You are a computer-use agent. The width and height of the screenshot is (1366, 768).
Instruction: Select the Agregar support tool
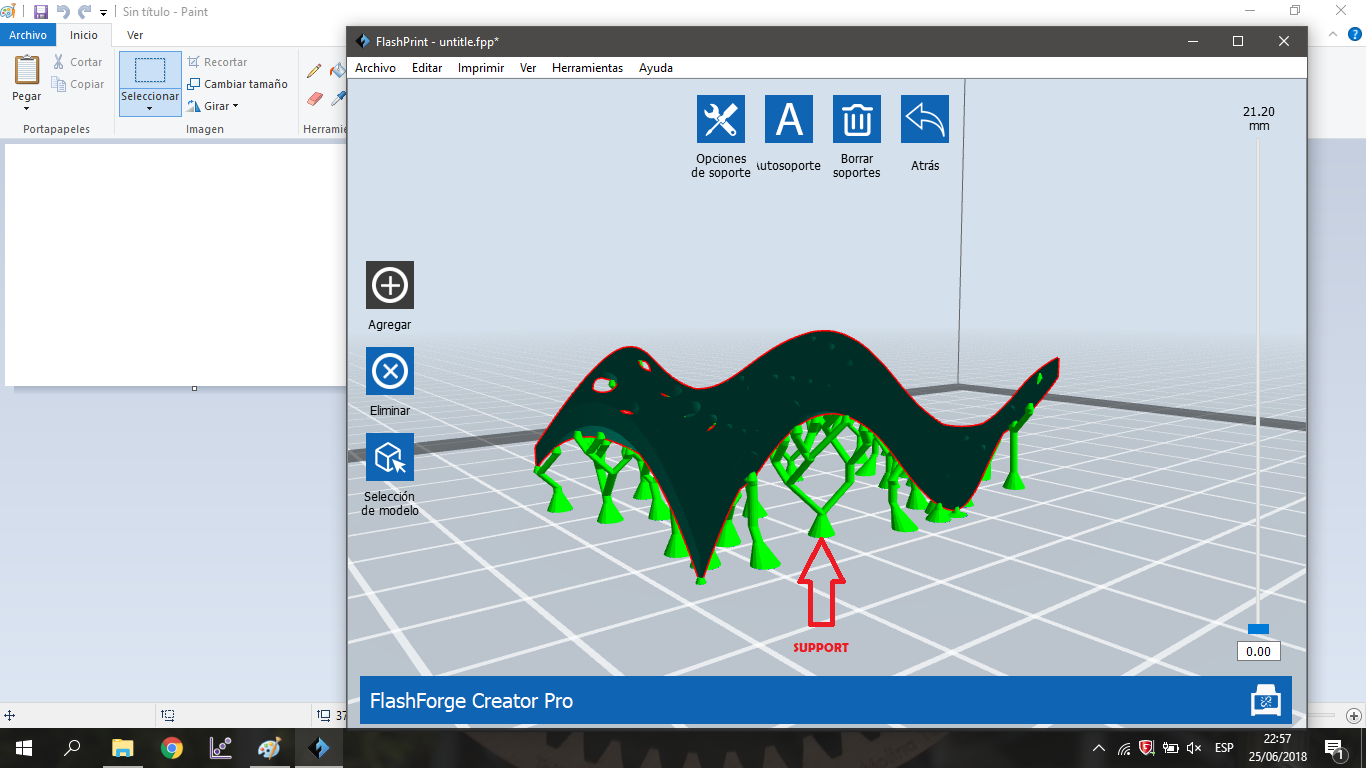tap(390, 285)
